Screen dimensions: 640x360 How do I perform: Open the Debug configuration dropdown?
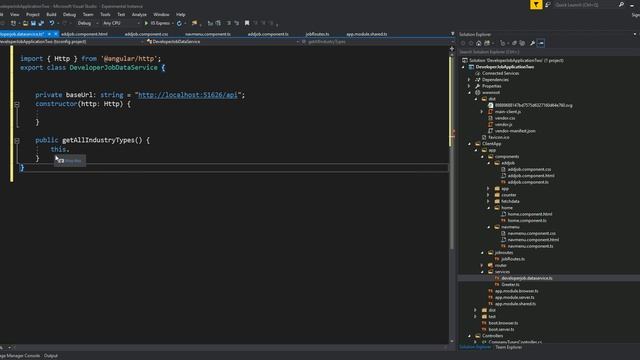[87, 23]
